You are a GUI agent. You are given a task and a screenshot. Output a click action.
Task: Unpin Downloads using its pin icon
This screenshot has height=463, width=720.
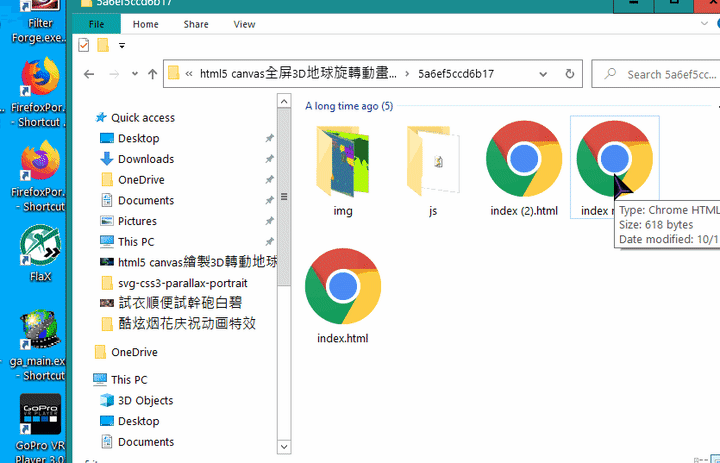click(x=270, y=159)
